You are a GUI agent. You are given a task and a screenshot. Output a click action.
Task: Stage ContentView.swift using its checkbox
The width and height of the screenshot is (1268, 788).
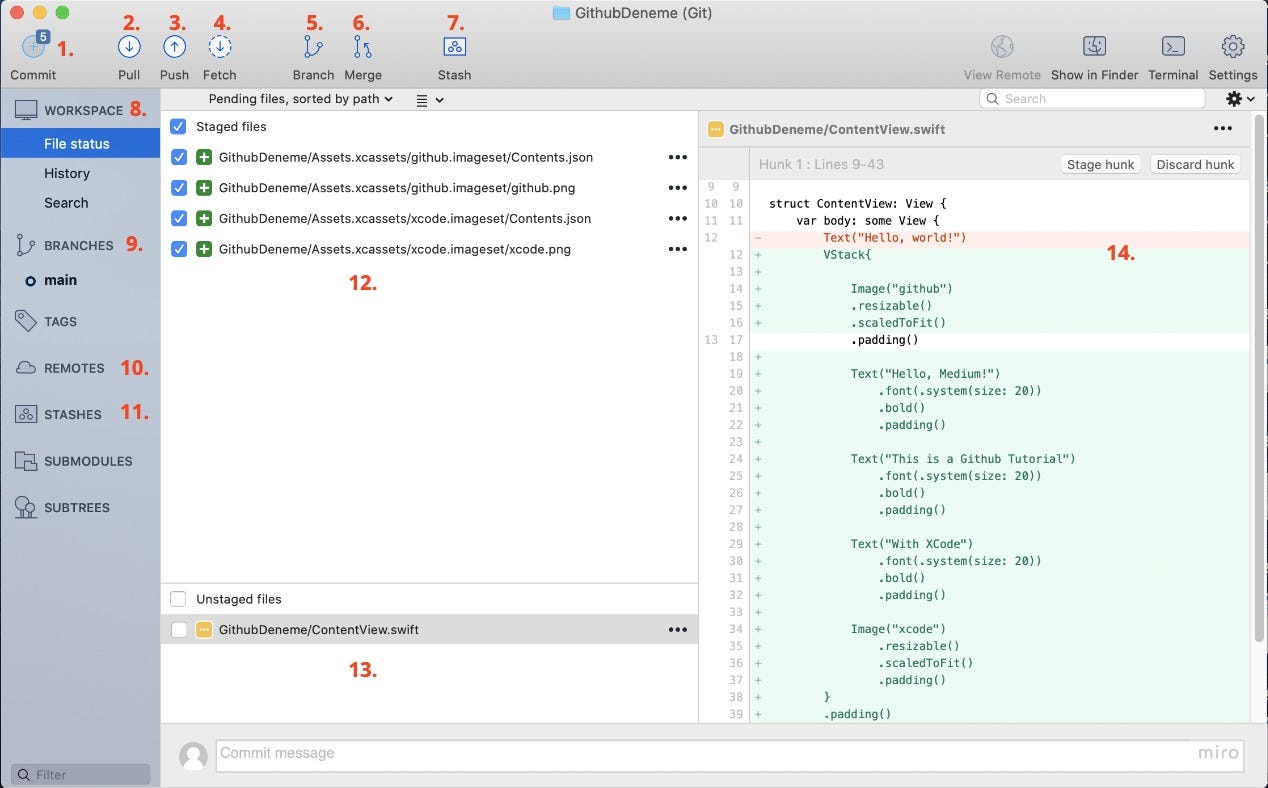point(178,630)
